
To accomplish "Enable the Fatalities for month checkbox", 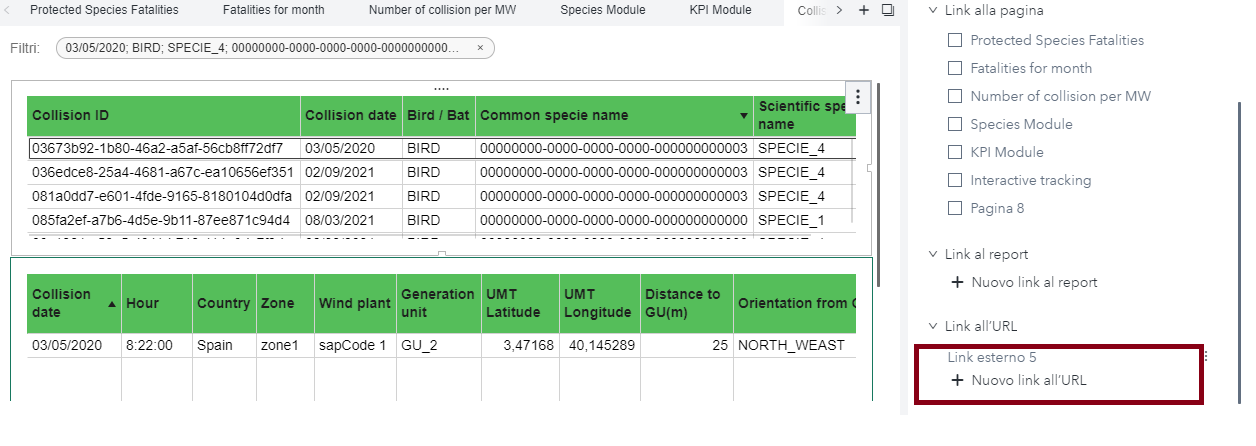I will point(955,68).
